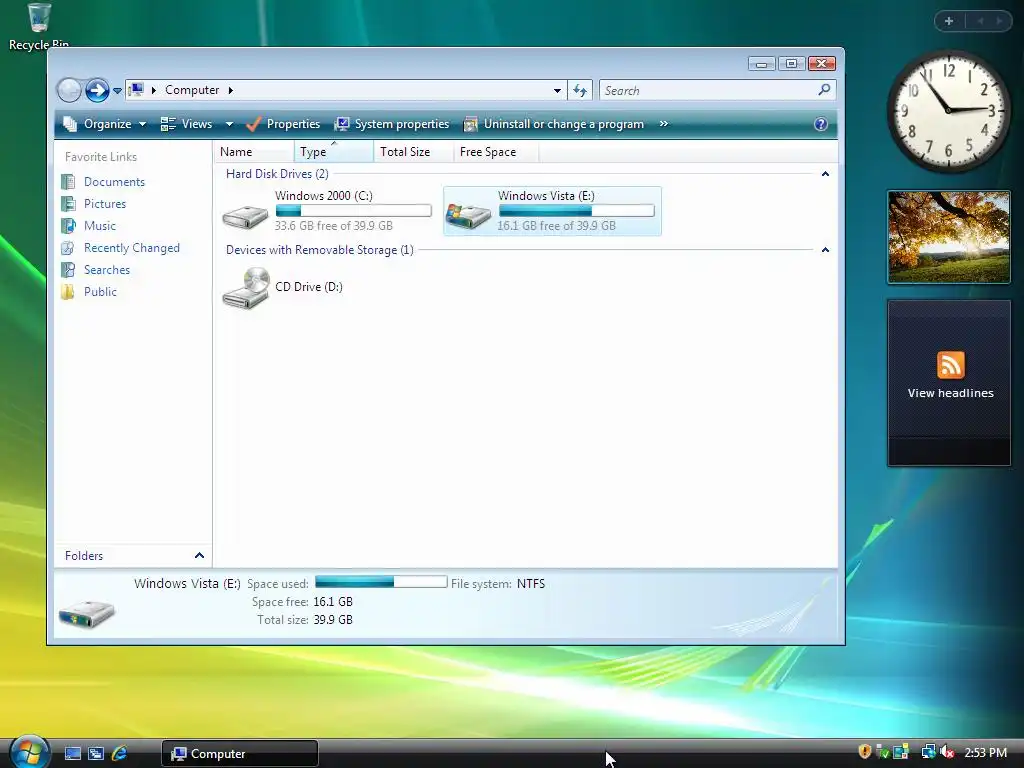Collapse the Hard Disk Drives group
This screenshot has width=1024, height=768.
[825, 174]
